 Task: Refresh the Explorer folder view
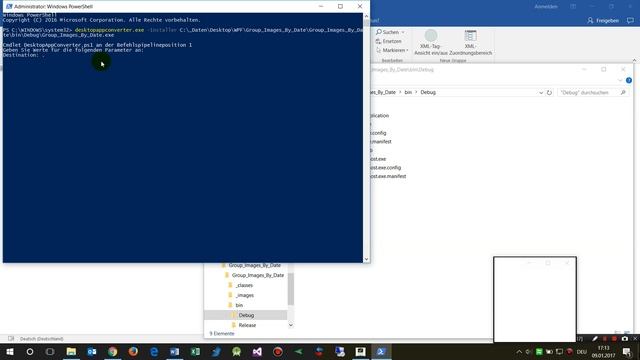point(549,93)
